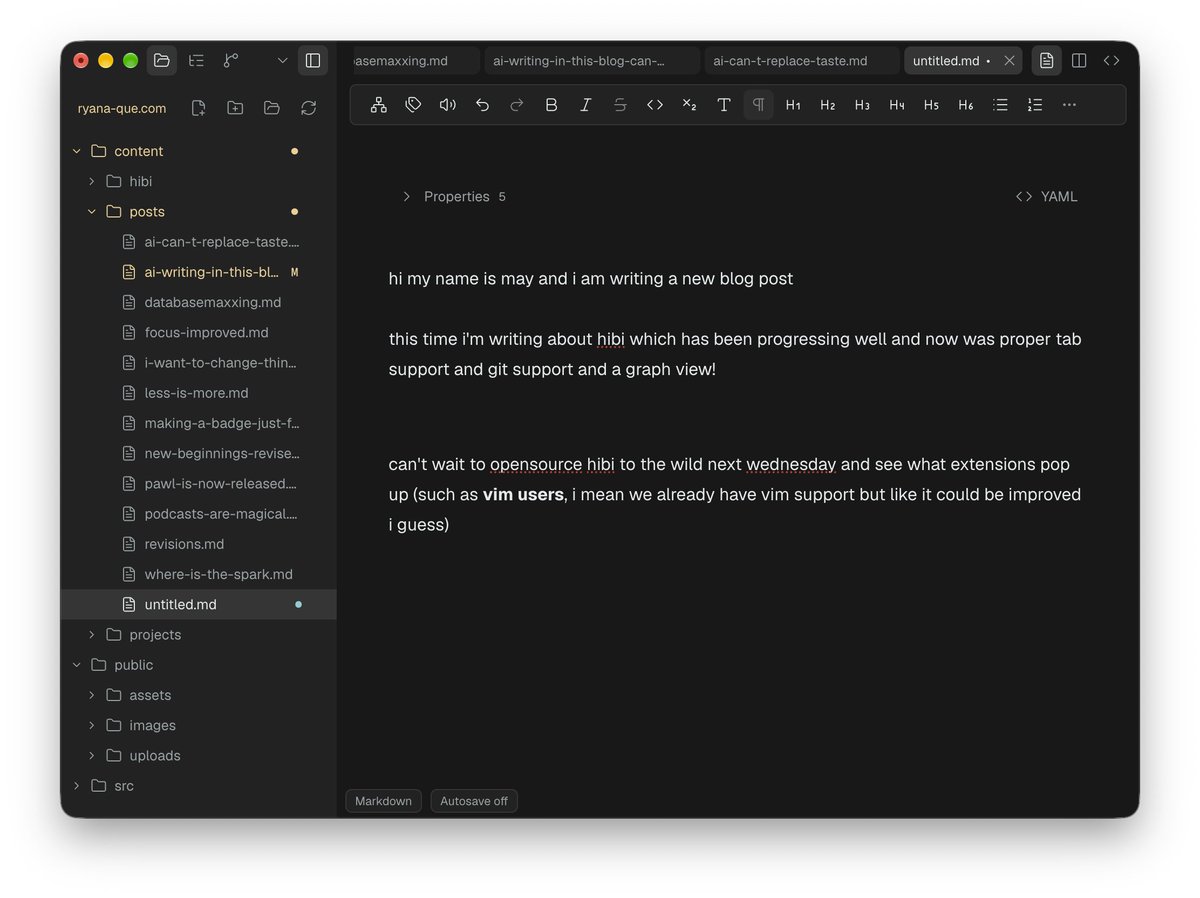
Task: Click the tags icon in toolbar
Action: point(413,105)
